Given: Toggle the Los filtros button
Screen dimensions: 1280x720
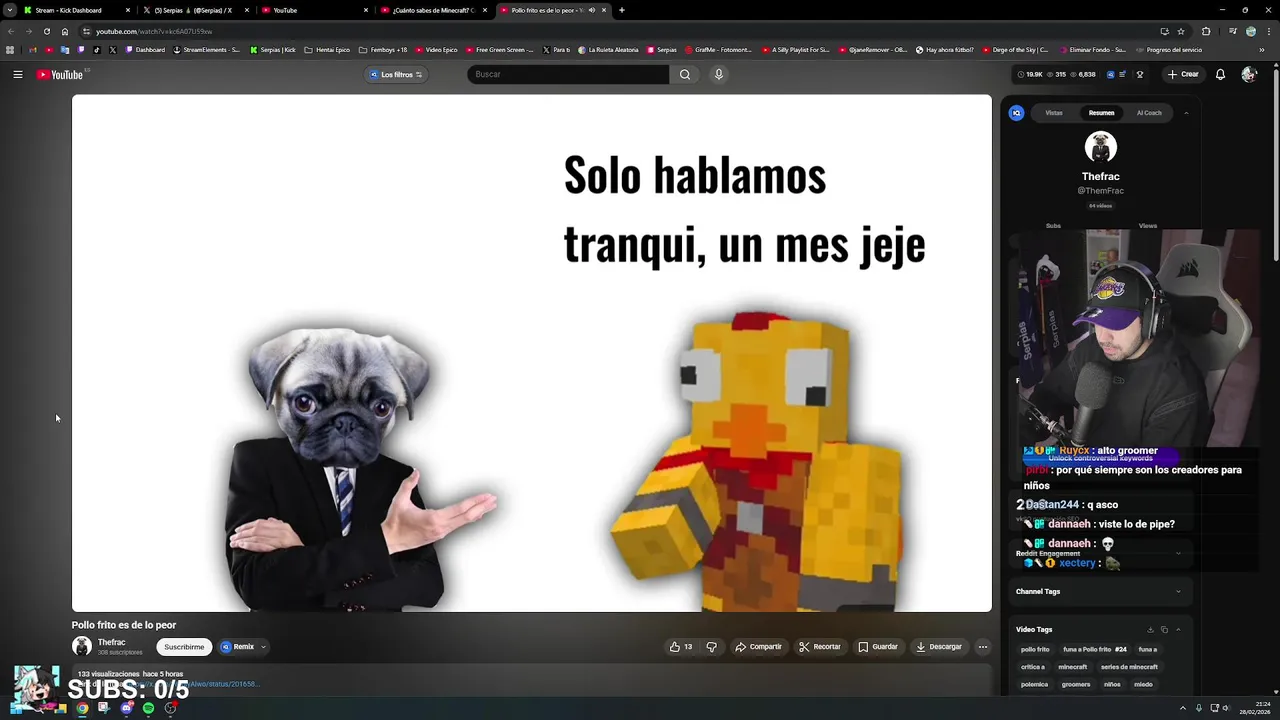Looking at the screenshot, I should click(x=397, y=74).
